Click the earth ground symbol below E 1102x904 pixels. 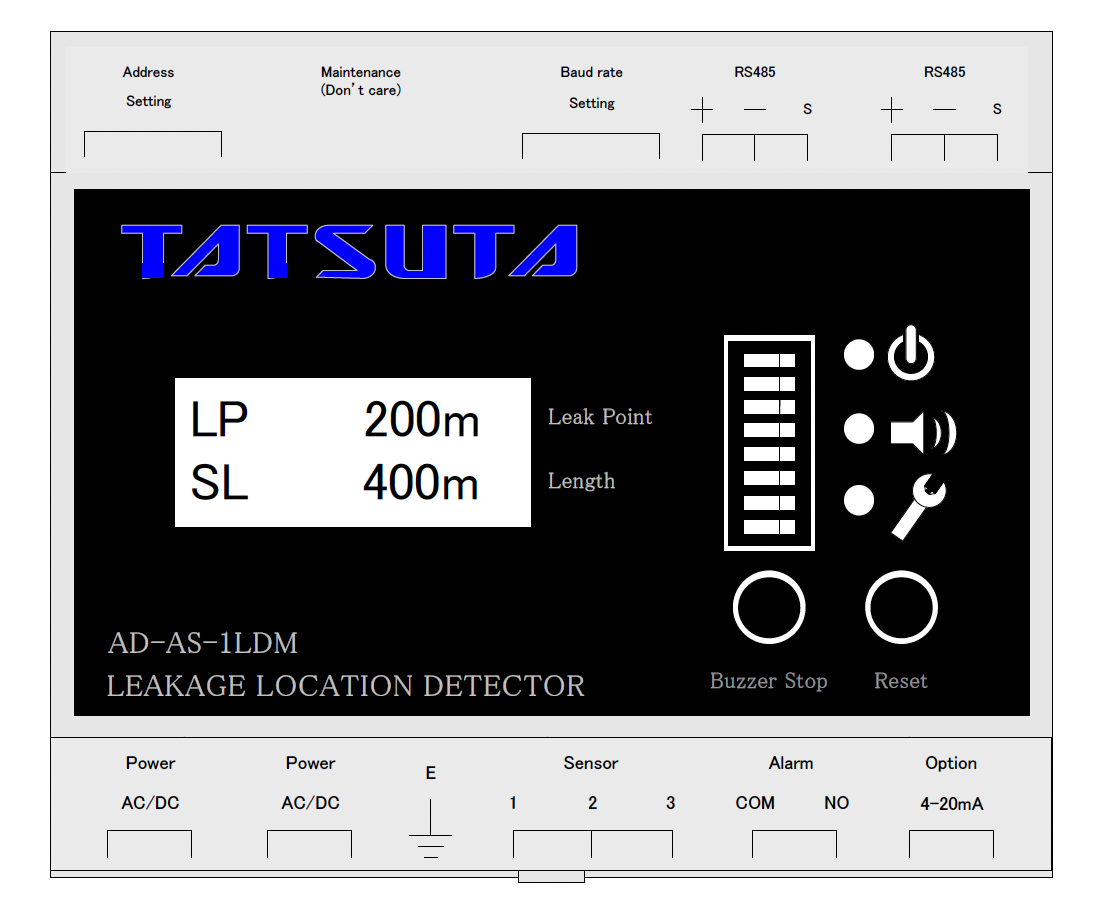point(430,829)
